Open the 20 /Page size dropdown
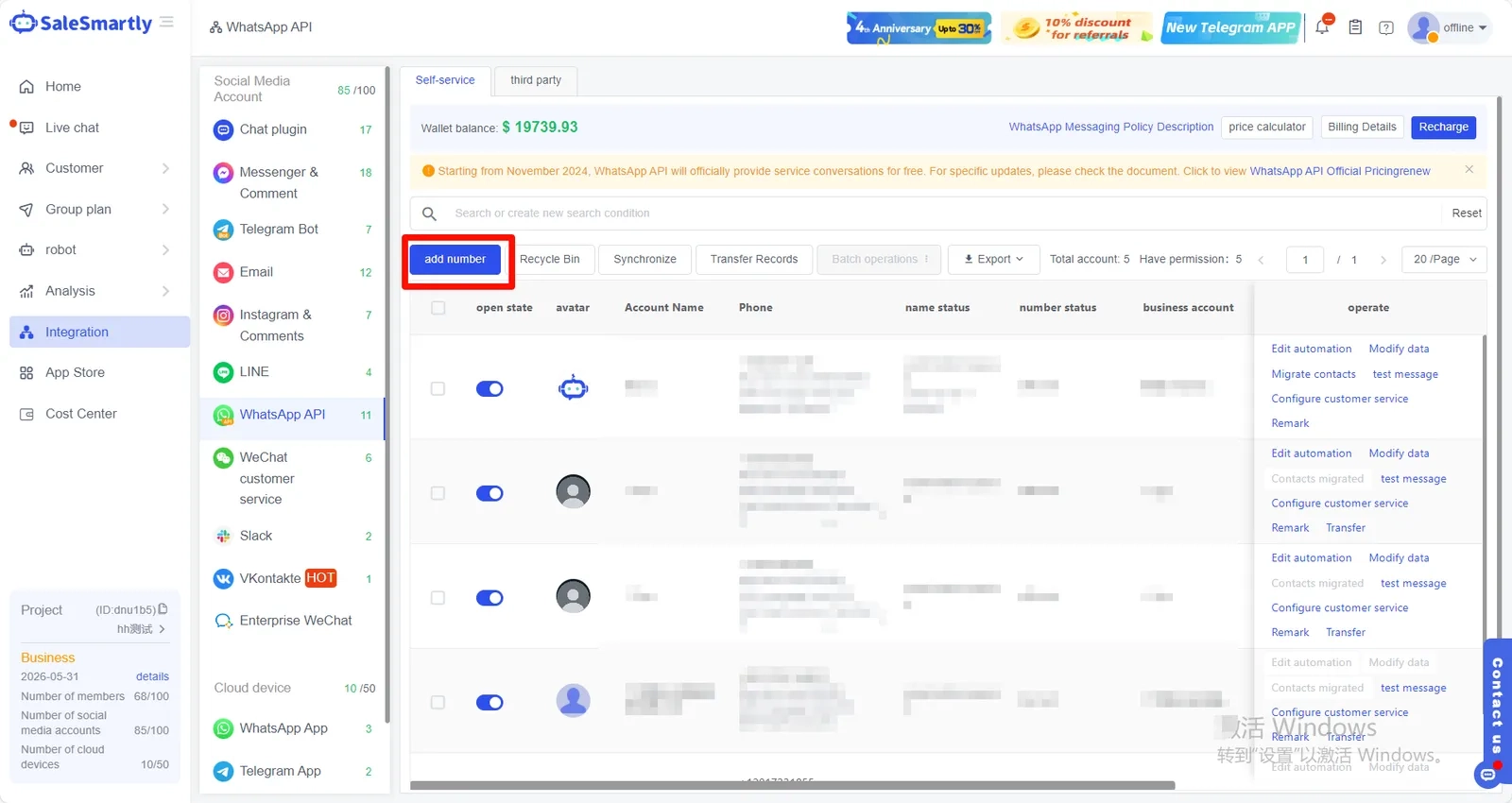The image size is (1512, 803). coord(1444,259)
